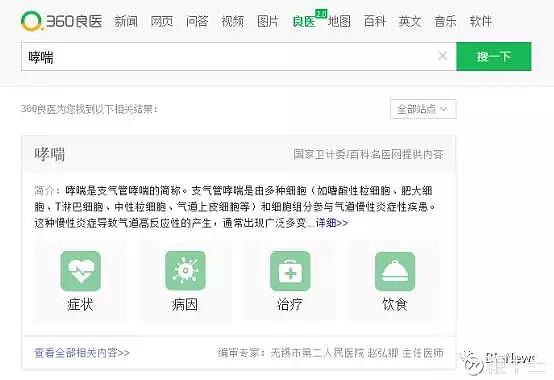Expand the 全部站点 dropdown
This screenshot has height=380, width=554.
[x=423, y=109]
